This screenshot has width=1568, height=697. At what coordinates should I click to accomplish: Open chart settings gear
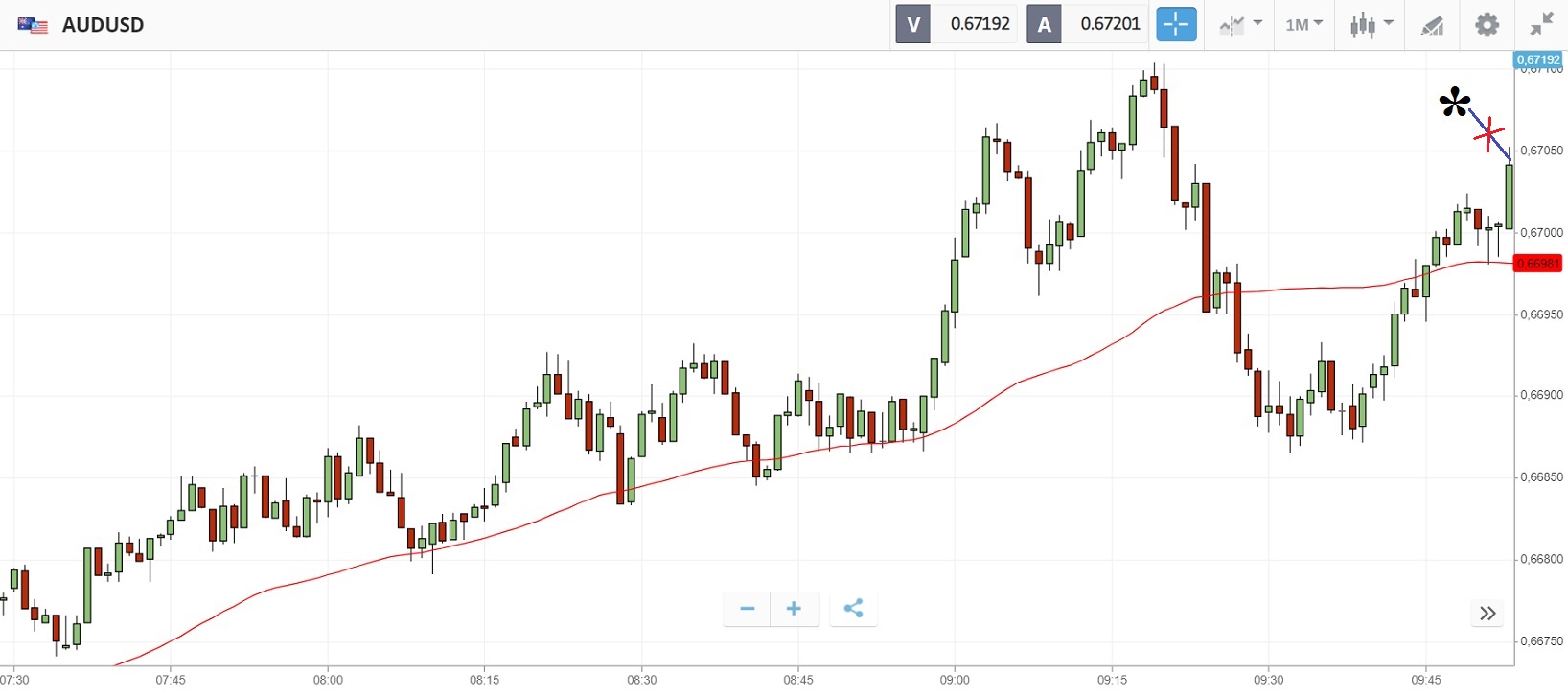[1487, 25]
